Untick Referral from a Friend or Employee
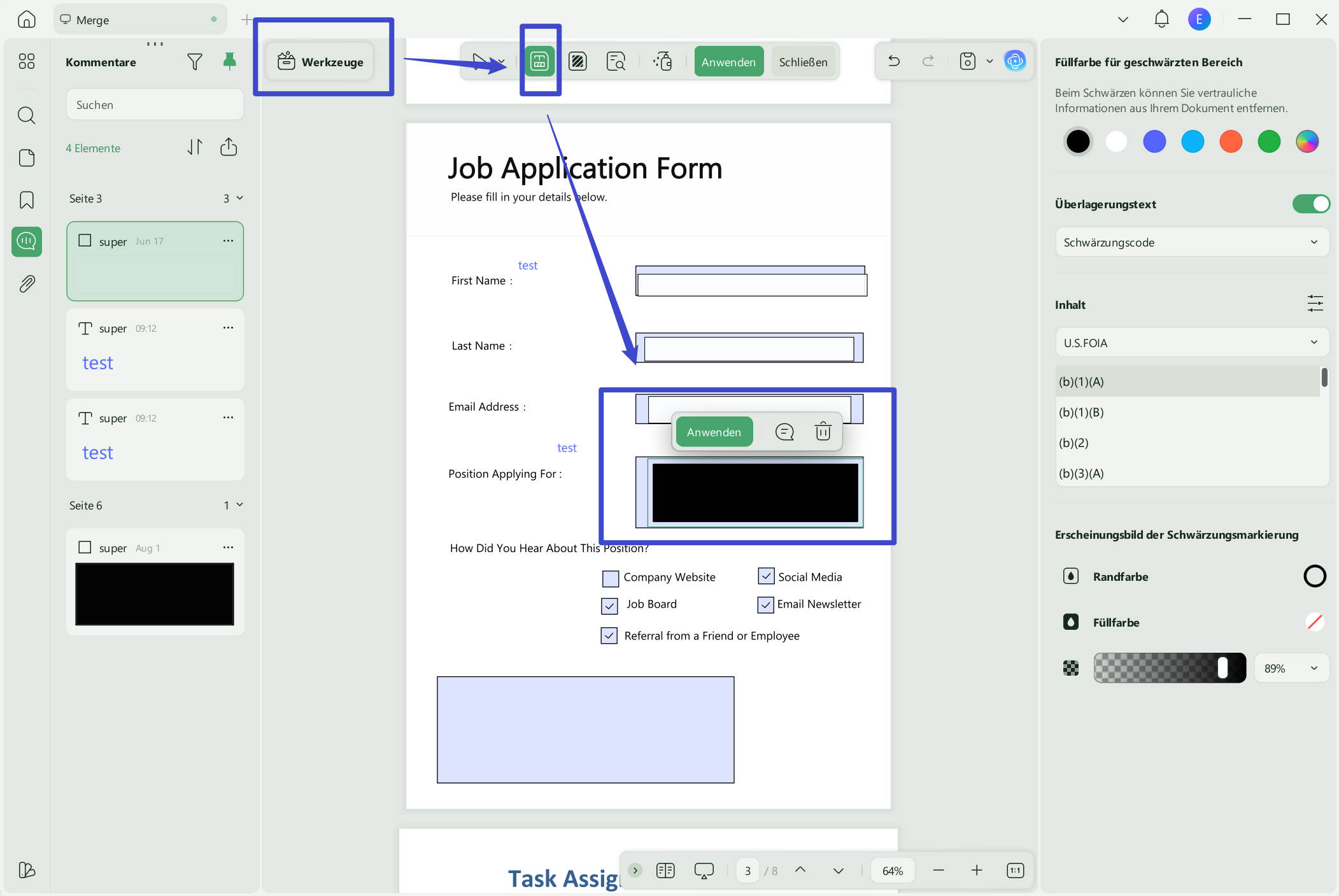The image size is (1339, 896). click(x=609, y=636)
